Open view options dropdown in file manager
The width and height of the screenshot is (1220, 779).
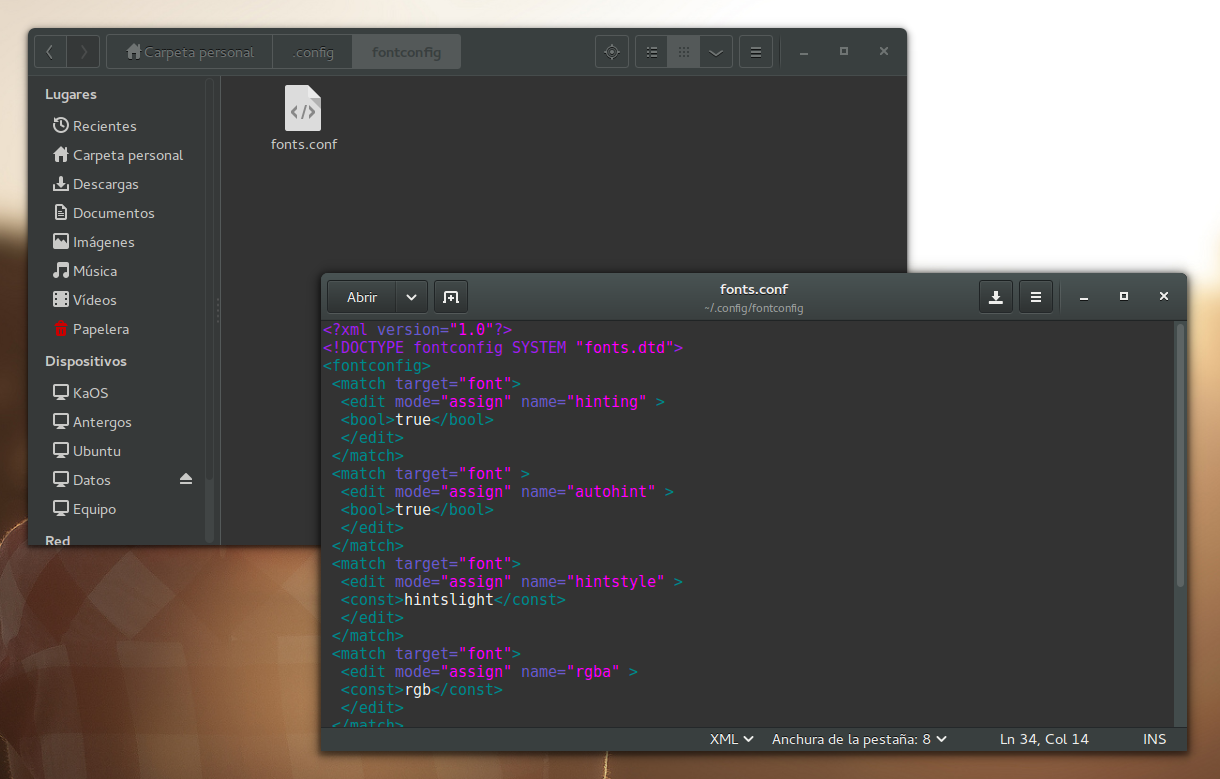pyautogui.click(x=716, y=52)
